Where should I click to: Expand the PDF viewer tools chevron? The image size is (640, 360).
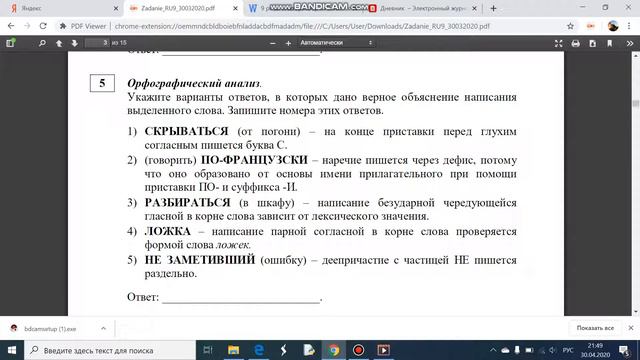point(630,43)
